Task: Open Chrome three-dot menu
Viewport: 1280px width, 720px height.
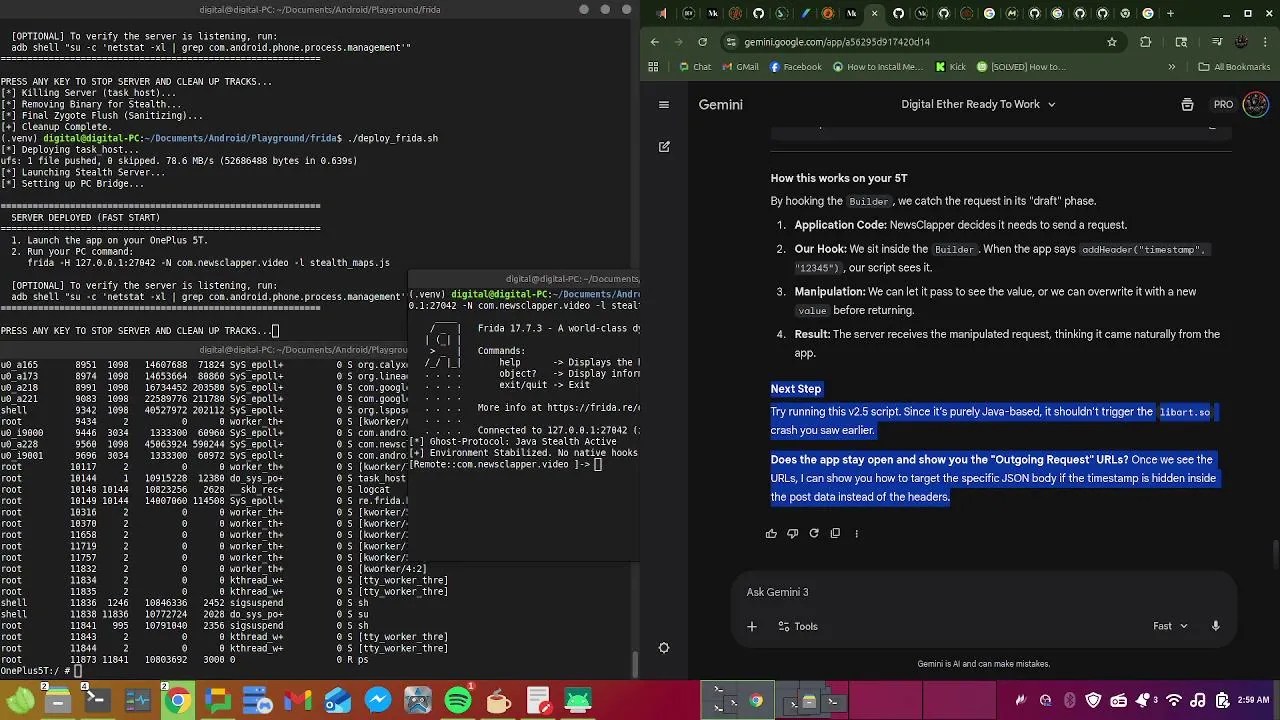Action: click(1265, 42)
